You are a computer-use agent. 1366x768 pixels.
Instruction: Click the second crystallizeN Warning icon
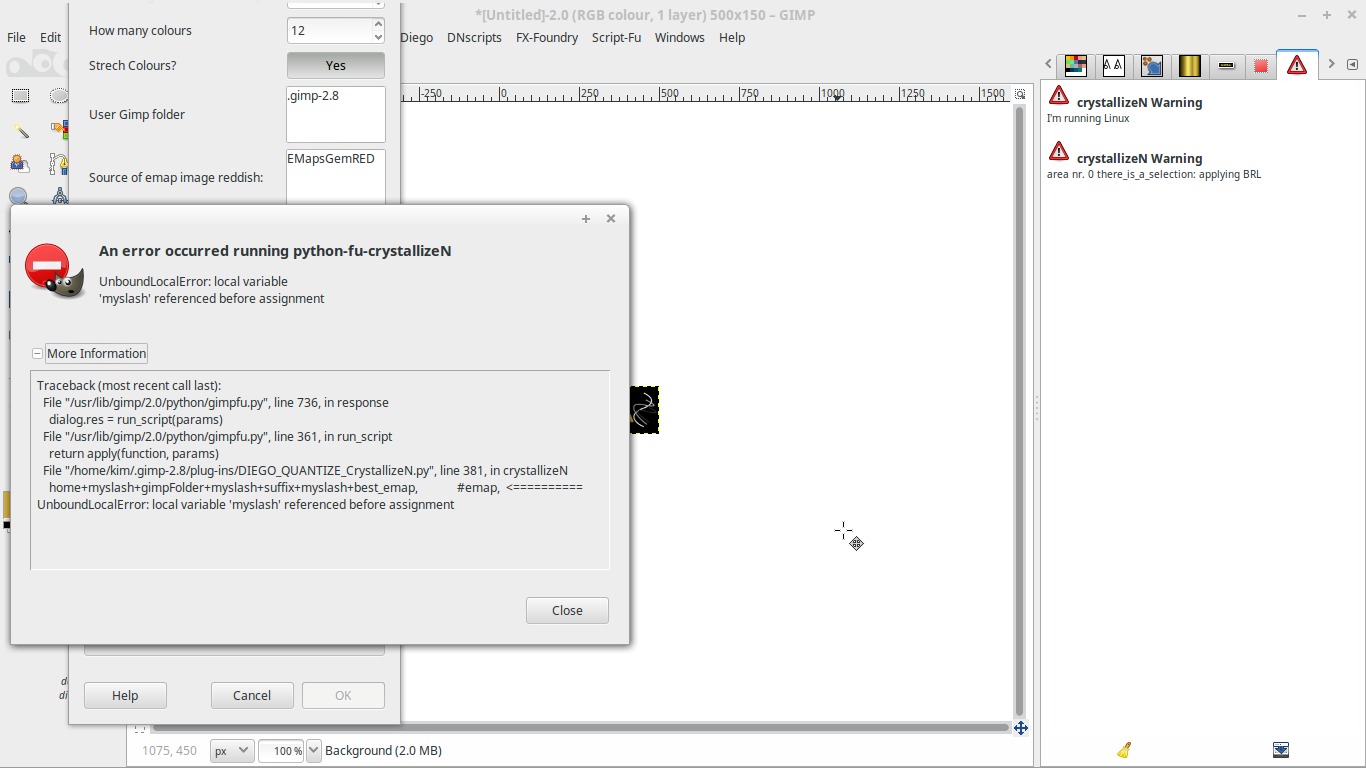click(1059, 151)
